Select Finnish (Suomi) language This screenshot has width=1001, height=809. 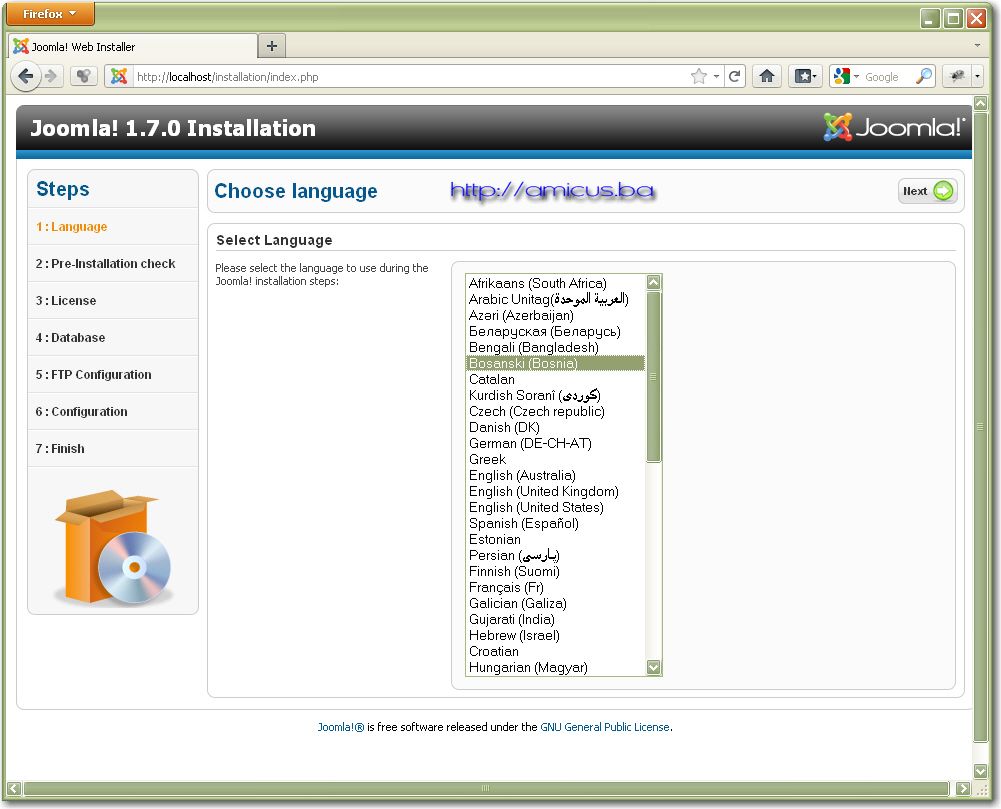pyautogui.click(x=555, y=571)
